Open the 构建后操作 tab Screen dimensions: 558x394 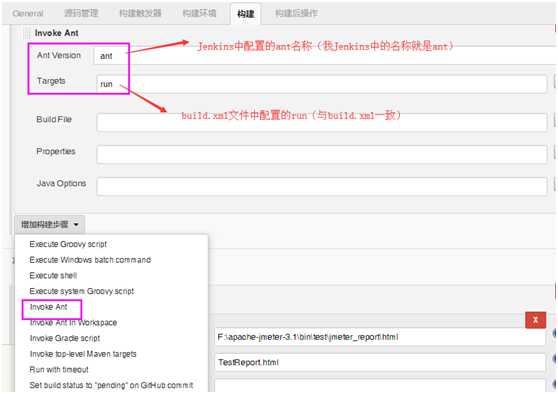tap(296, 14)
